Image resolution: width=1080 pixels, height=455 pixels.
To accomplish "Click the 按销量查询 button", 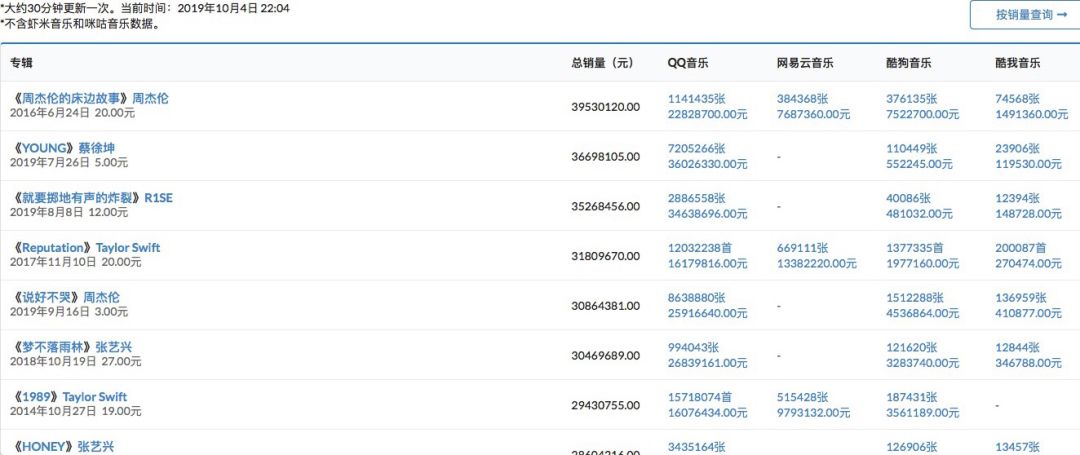I will [x=1026, y=14].
